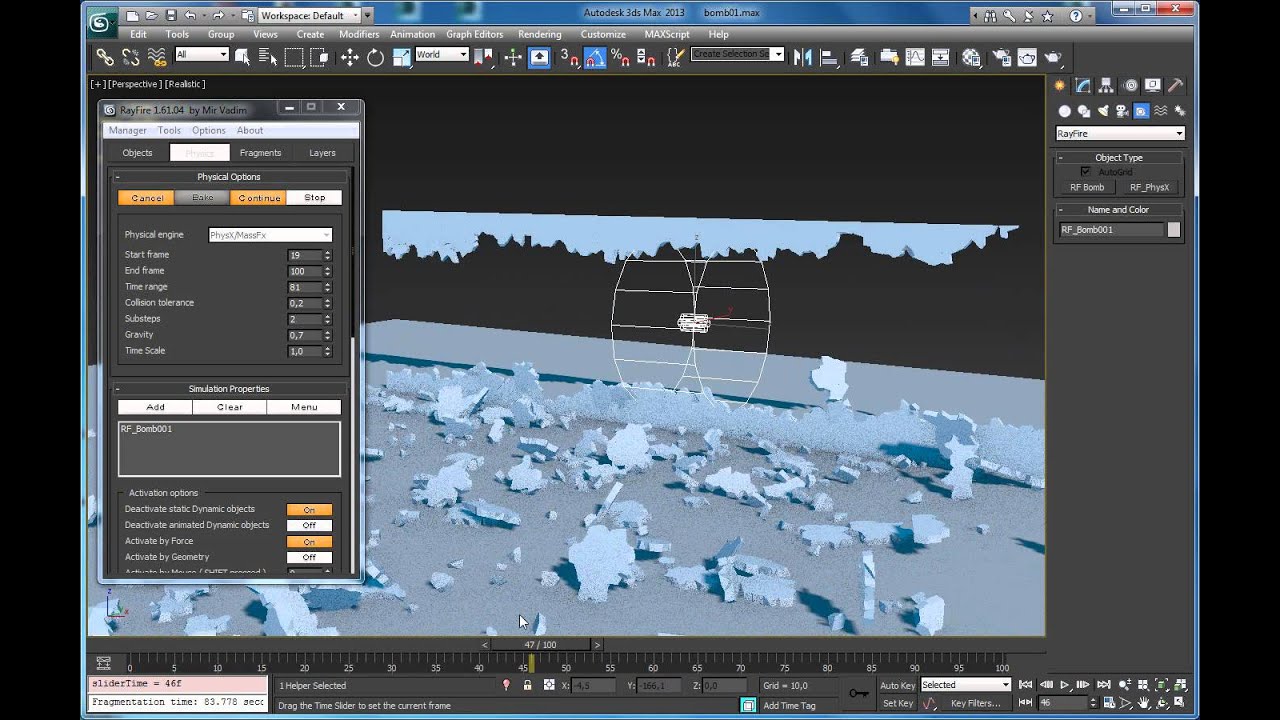The width and height of the screenshot is (1280, 720).
Task: Click the Key Filters button
Action: click(975, 704)
